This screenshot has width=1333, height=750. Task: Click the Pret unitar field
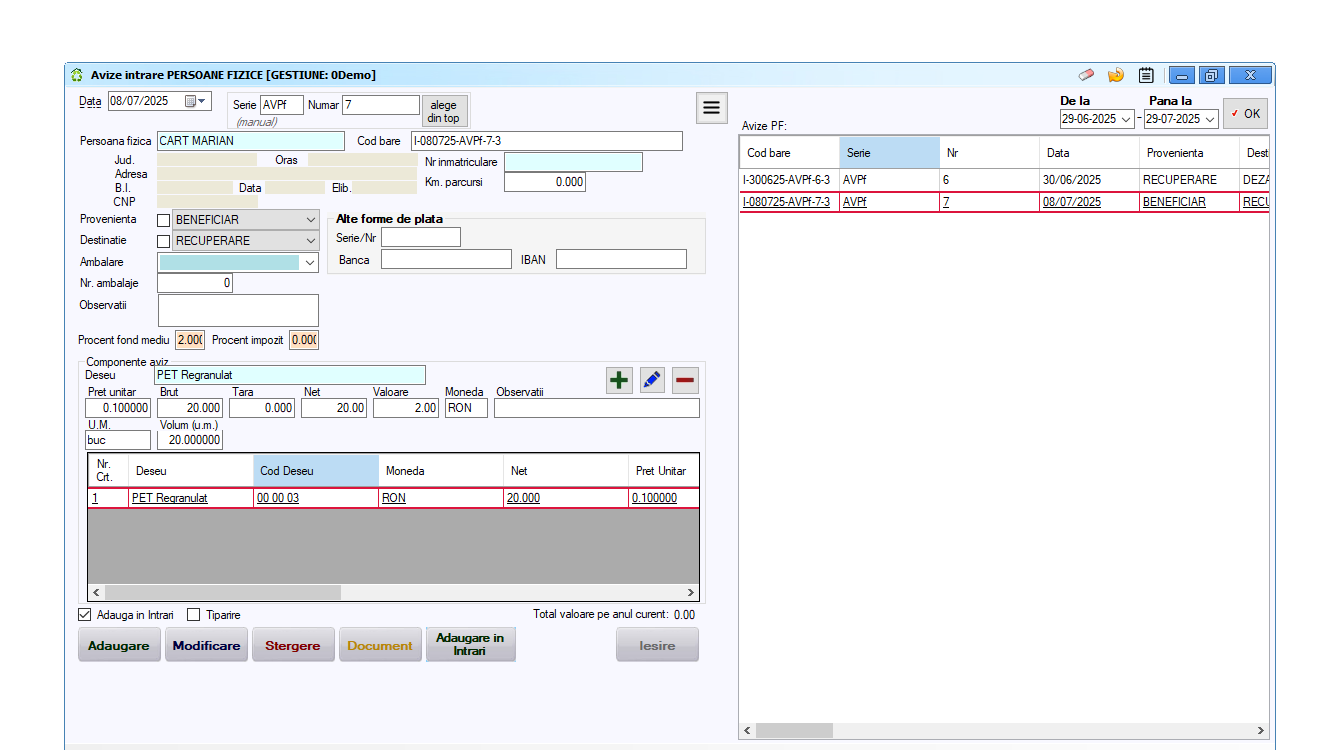tap(118, 408)
